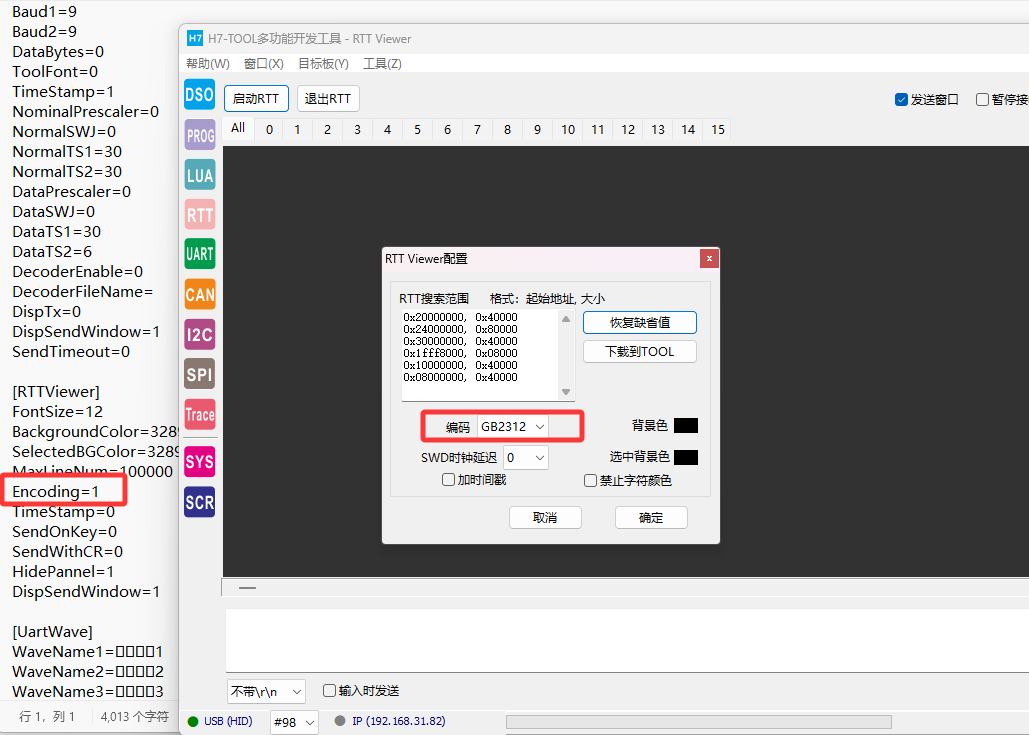Open the CAN bus module

point(200,295)
